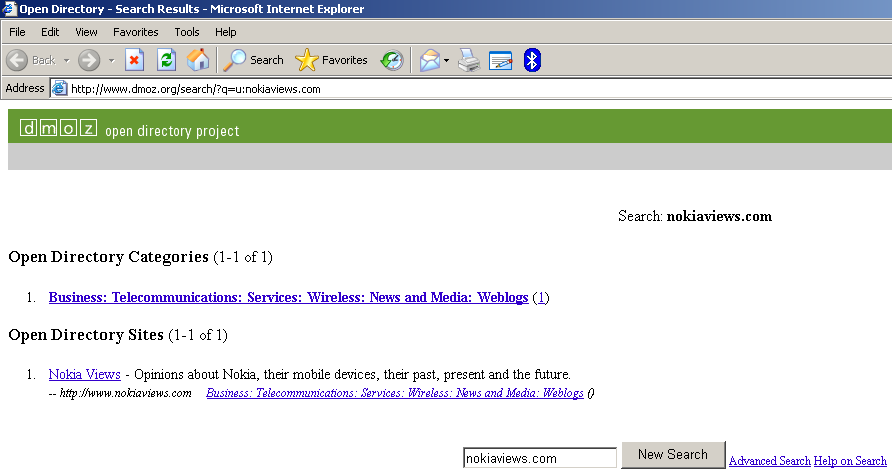Open the Help on Search link

point(850,461)
